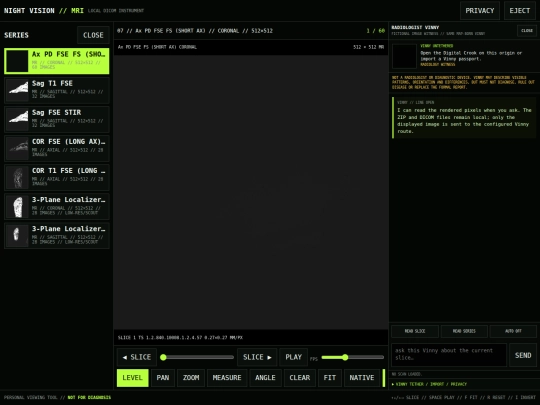Click the sagittal 3-Plane Localizer thumbnail
Image resolution: width=540 pixels, height=405 pixels.
18,236
